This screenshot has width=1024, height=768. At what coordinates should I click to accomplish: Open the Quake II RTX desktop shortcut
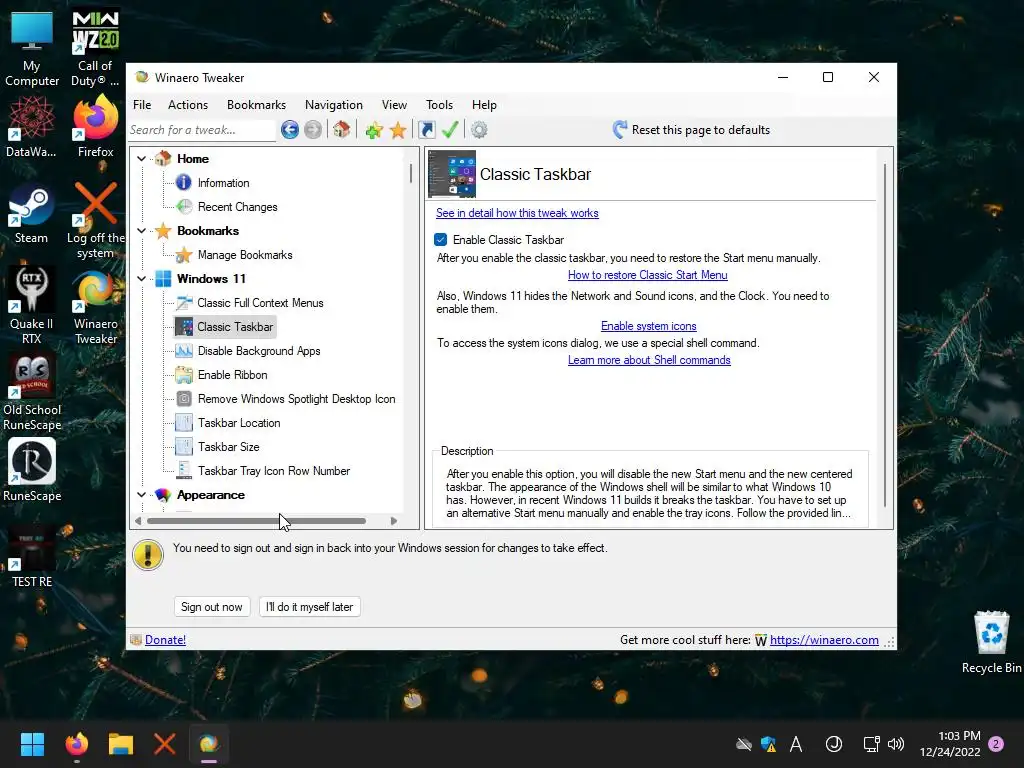coord(31,306)
